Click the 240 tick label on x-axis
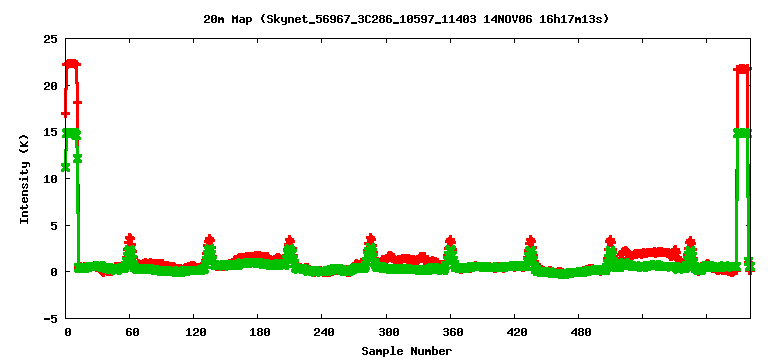 tap(324, 333)
